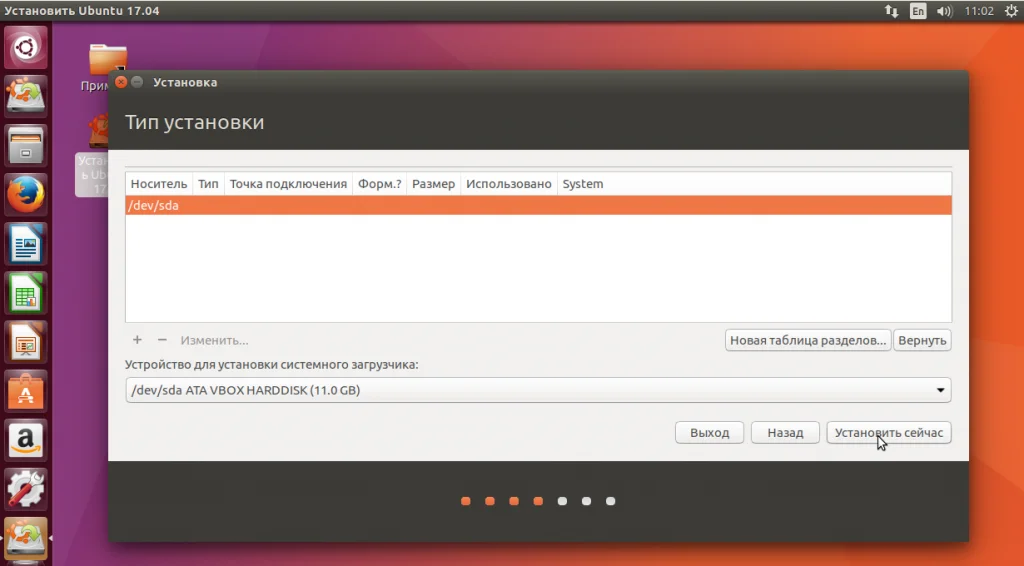Open Ubuntu Software center

click(25, 391)
